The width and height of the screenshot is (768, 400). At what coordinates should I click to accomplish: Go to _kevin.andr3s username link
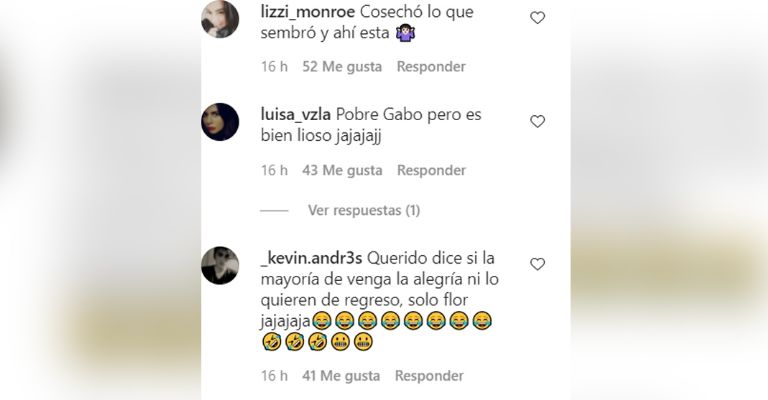[x=311, y=259]
